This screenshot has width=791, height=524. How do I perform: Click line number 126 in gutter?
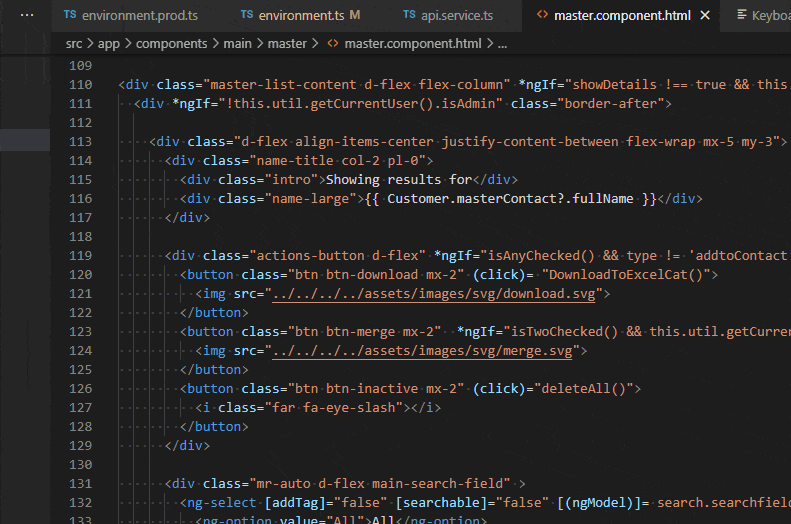coord(80,389)
